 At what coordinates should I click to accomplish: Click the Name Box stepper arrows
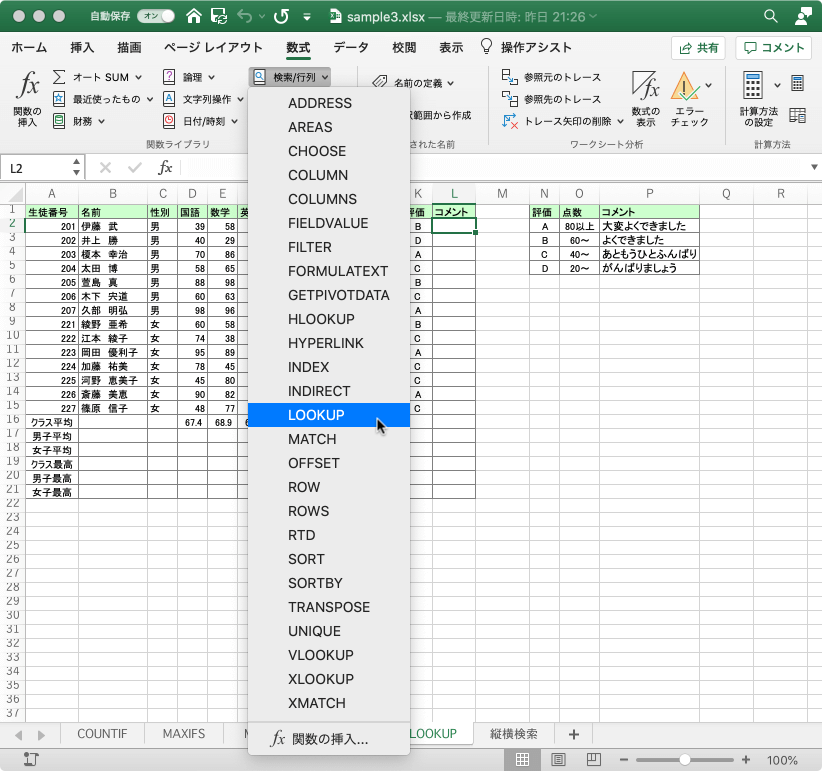77,168
